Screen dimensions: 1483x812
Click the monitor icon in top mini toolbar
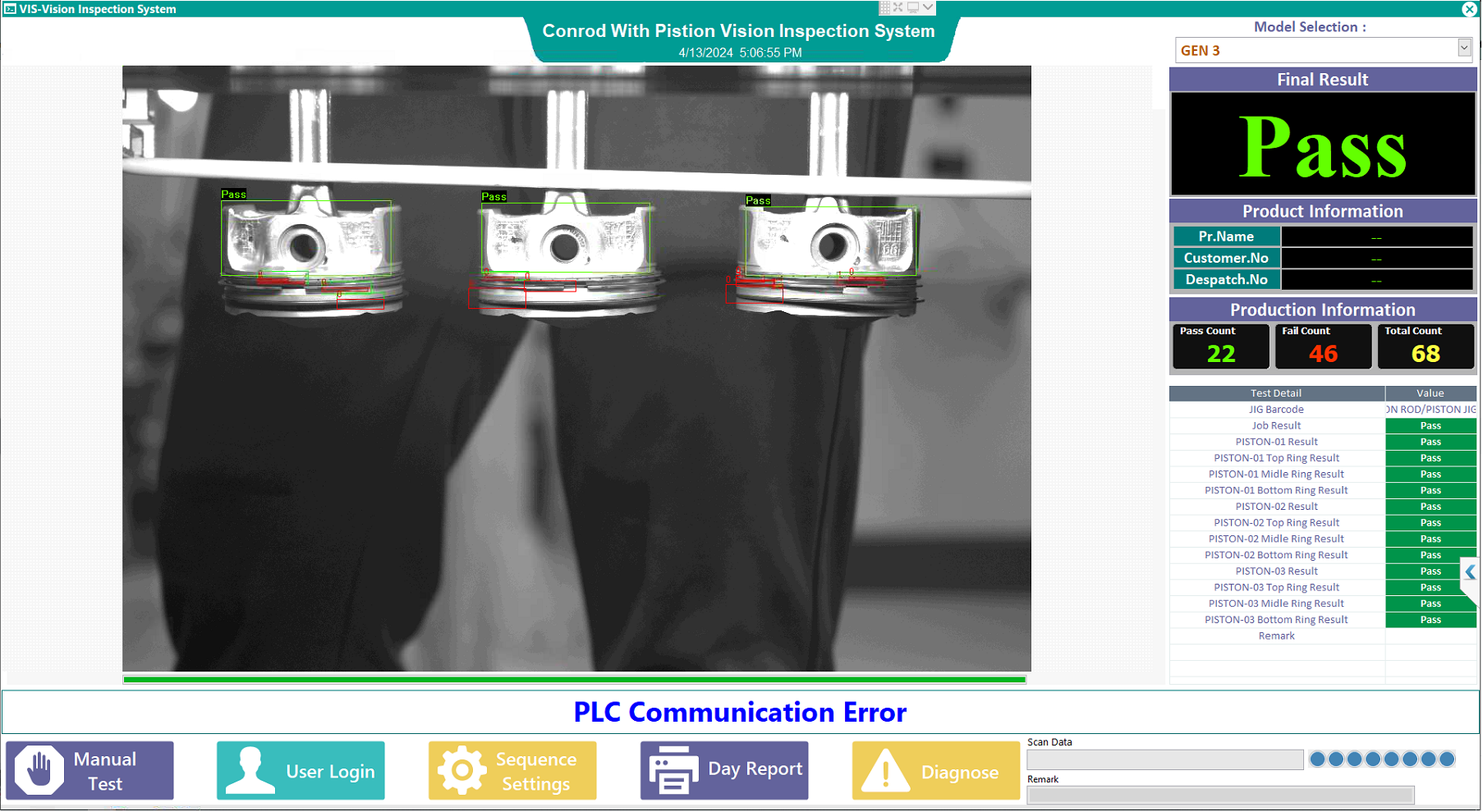click(913, 7)
